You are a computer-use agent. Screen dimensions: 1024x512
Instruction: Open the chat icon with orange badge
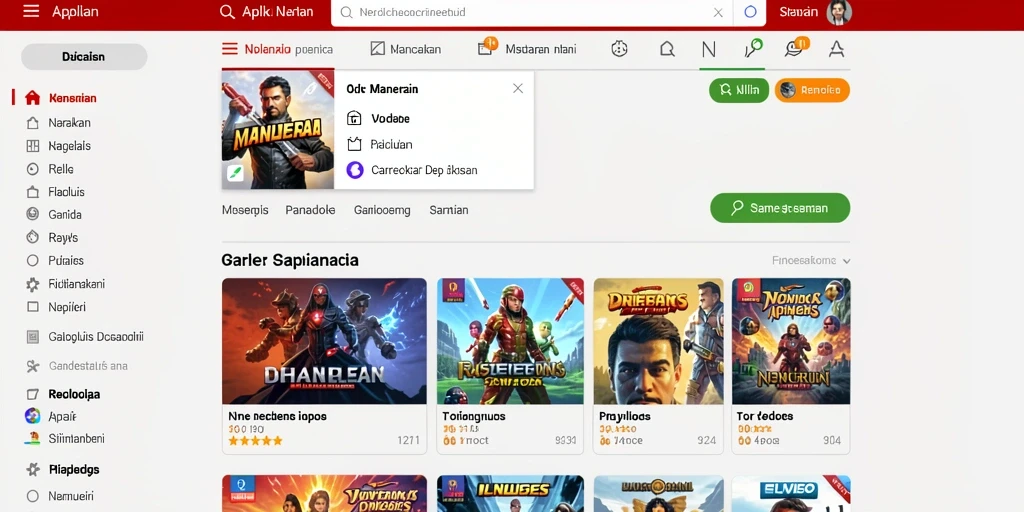click(796, 47)
